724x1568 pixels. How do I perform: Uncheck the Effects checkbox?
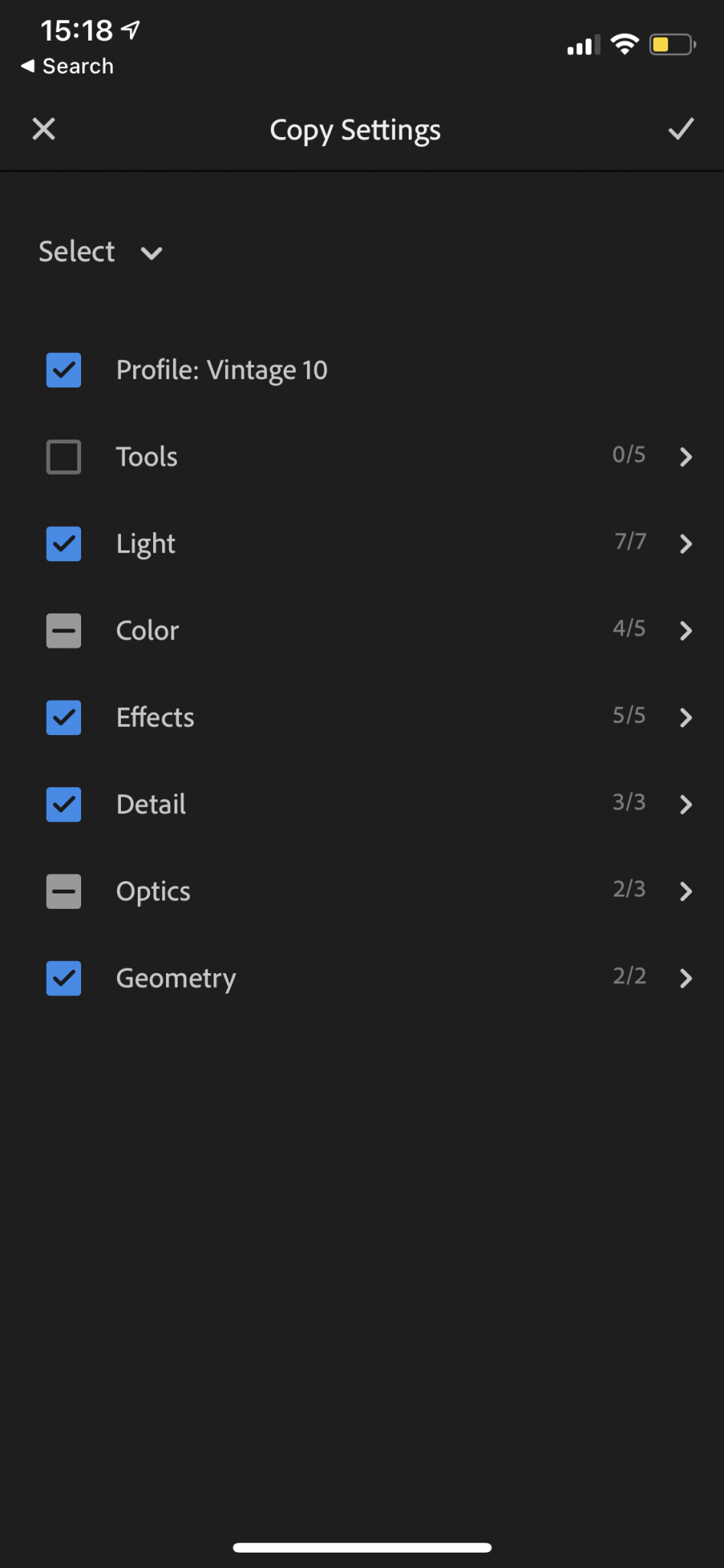pos(64,717)
